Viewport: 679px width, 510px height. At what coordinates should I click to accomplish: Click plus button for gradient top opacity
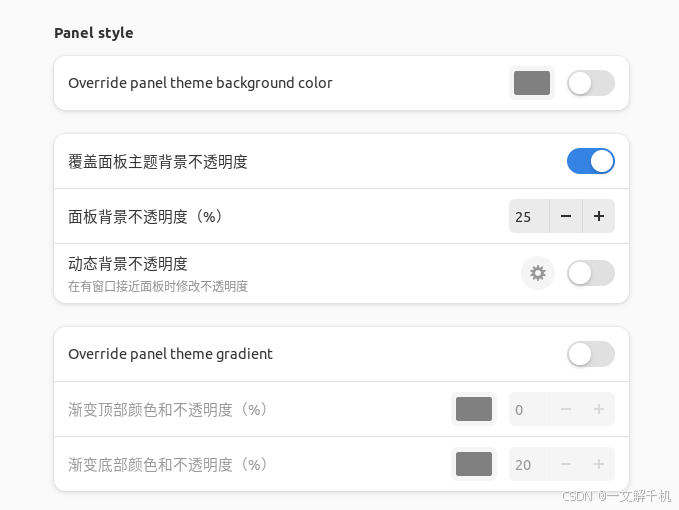click(x=599, y=409)
